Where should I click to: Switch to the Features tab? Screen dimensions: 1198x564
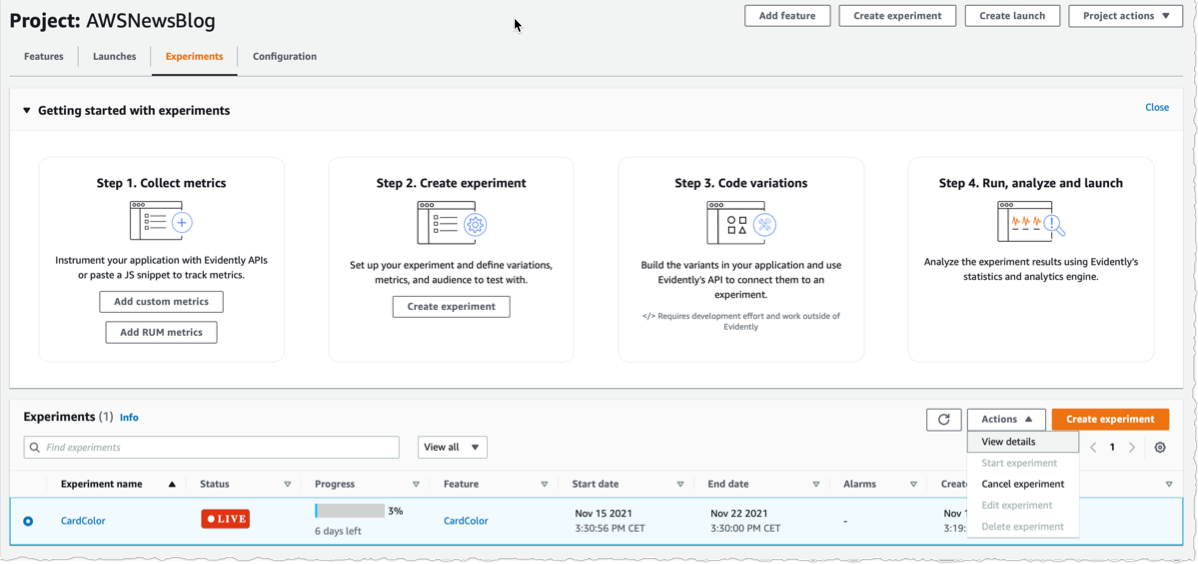pyautogui.click(x=44, y=57)
